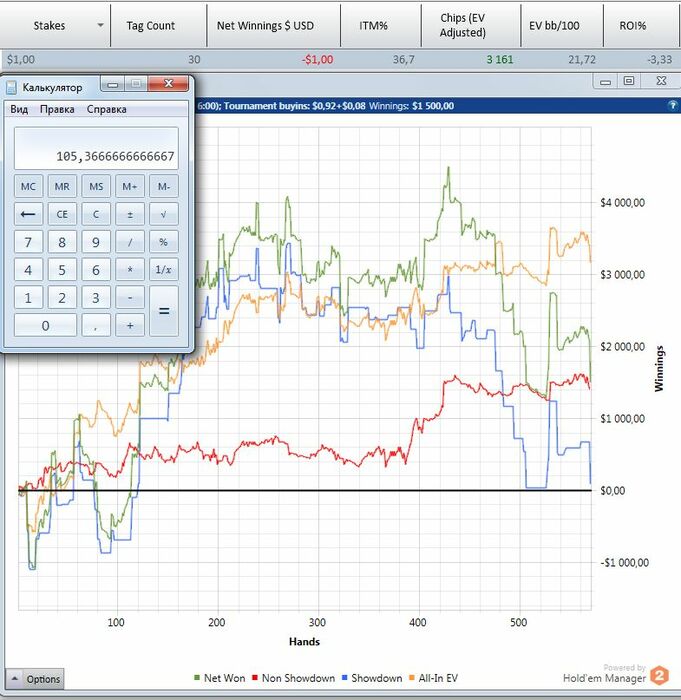Click the -$1,00 net winnings cell
Screen dimensions: 681x700
[318, 59]
